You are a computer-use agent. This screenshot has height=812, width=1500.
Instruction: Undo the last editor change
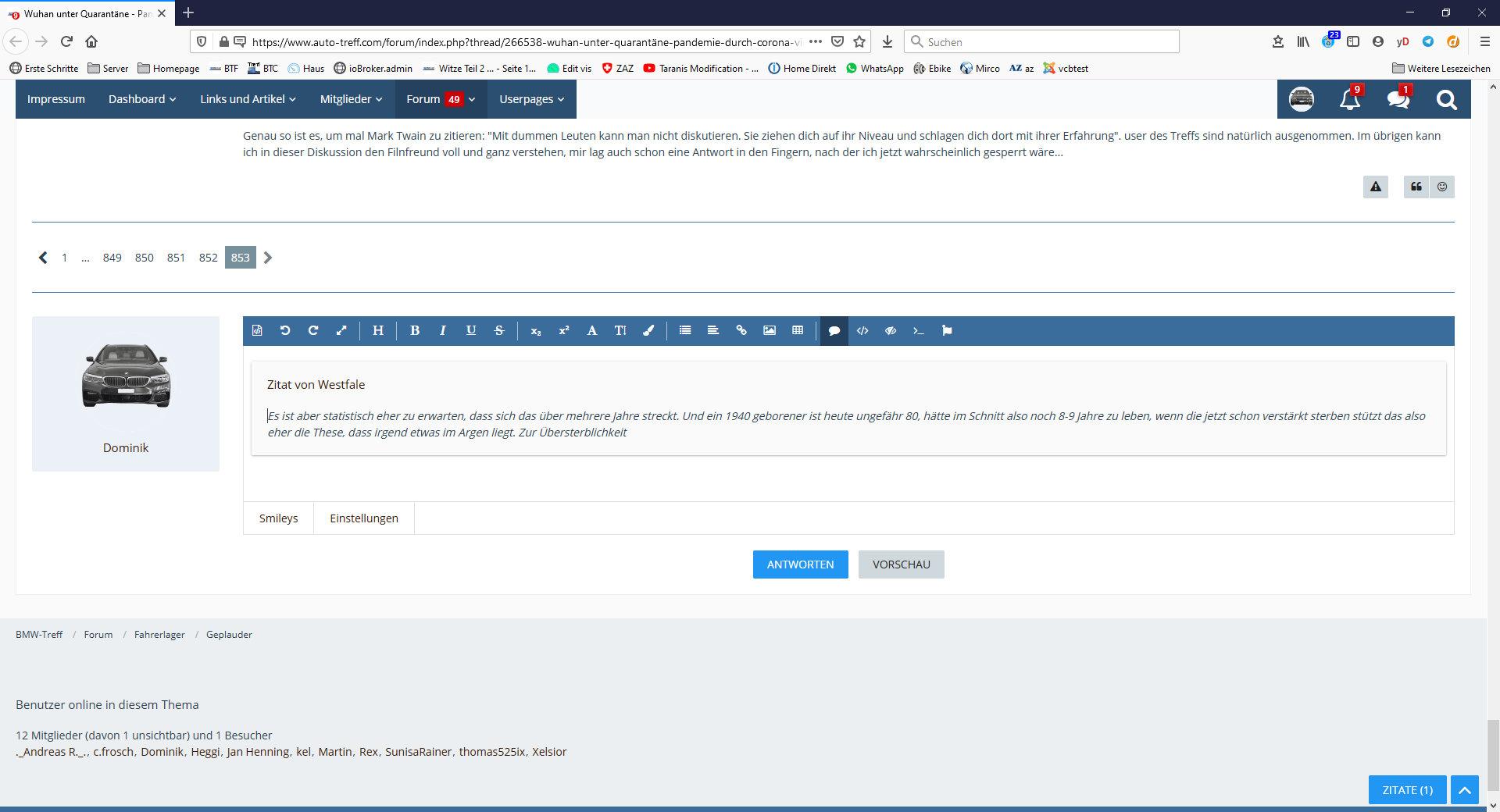[285, 330]
